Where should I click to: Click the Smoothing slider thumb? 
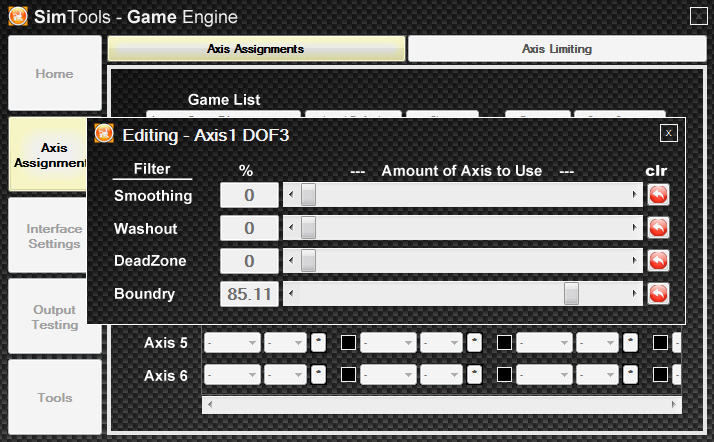(x=308, y=195)
